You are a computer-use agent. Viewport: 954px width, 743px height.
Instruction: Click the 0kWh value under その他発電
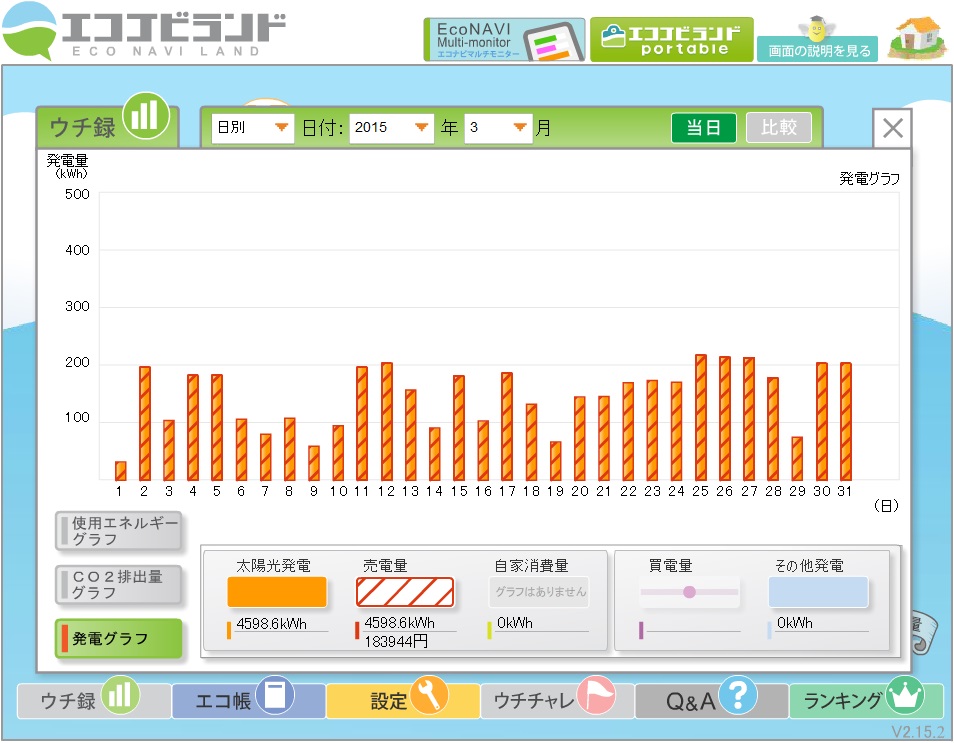(x=795, y=623)
